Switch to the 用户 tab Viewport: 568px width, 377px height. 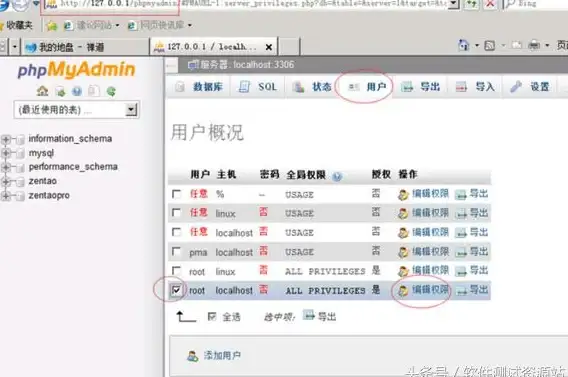(x=367, y=87)
